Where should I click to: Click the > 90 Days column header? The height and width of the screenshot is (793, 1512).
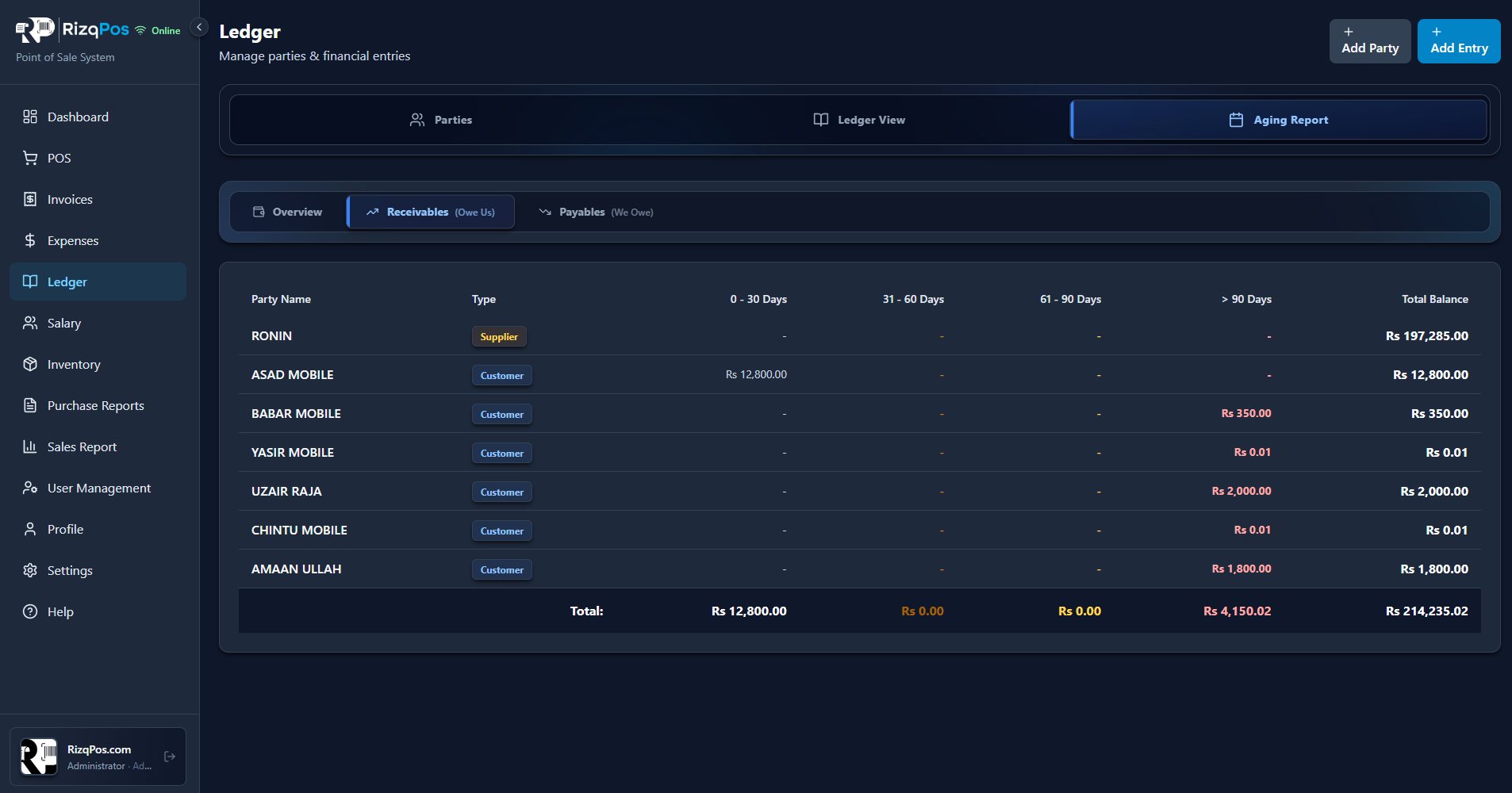pyautogui.click(x=1246, y=299)
